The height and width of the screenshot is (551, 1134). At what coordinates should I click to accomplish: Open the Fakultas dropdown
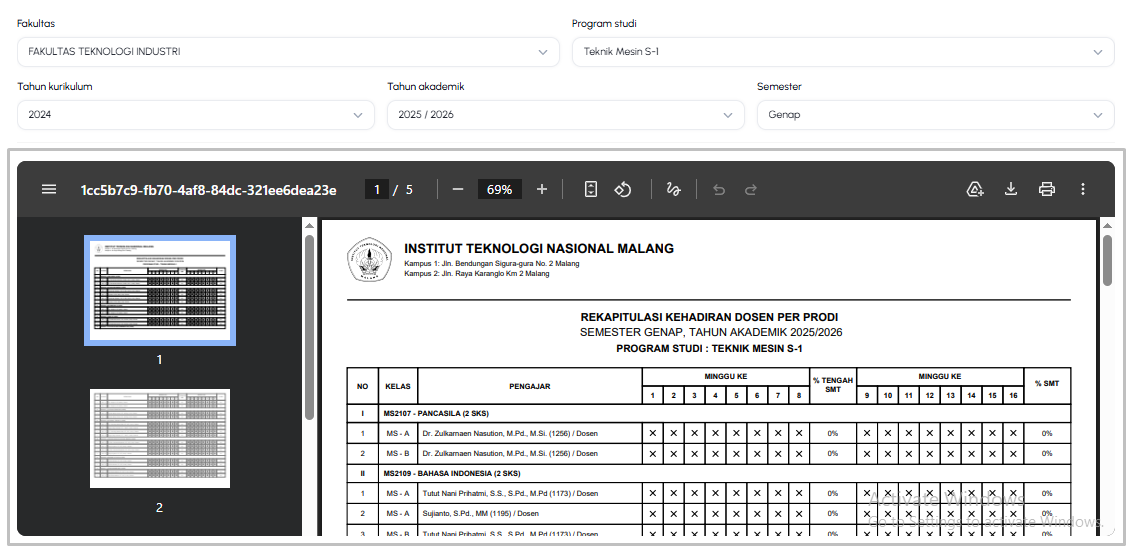(288, 52)
